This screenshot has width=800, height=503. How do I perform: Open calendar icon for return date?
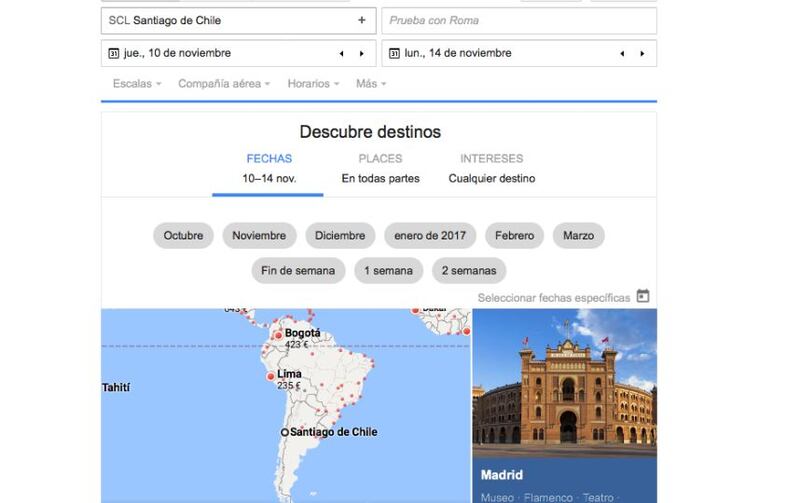394,53
